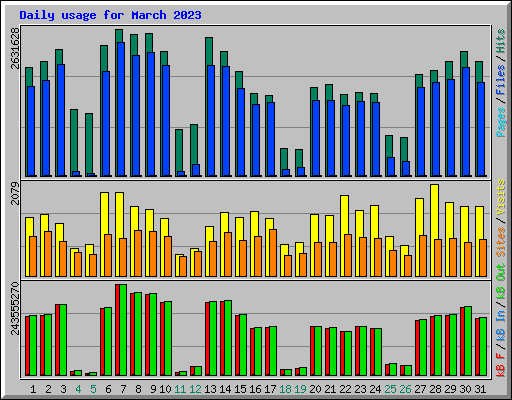Click day label '28' on the x-axis
Image resolution: width=512 pixels, height=400 pixels.
tap(435, 389)
